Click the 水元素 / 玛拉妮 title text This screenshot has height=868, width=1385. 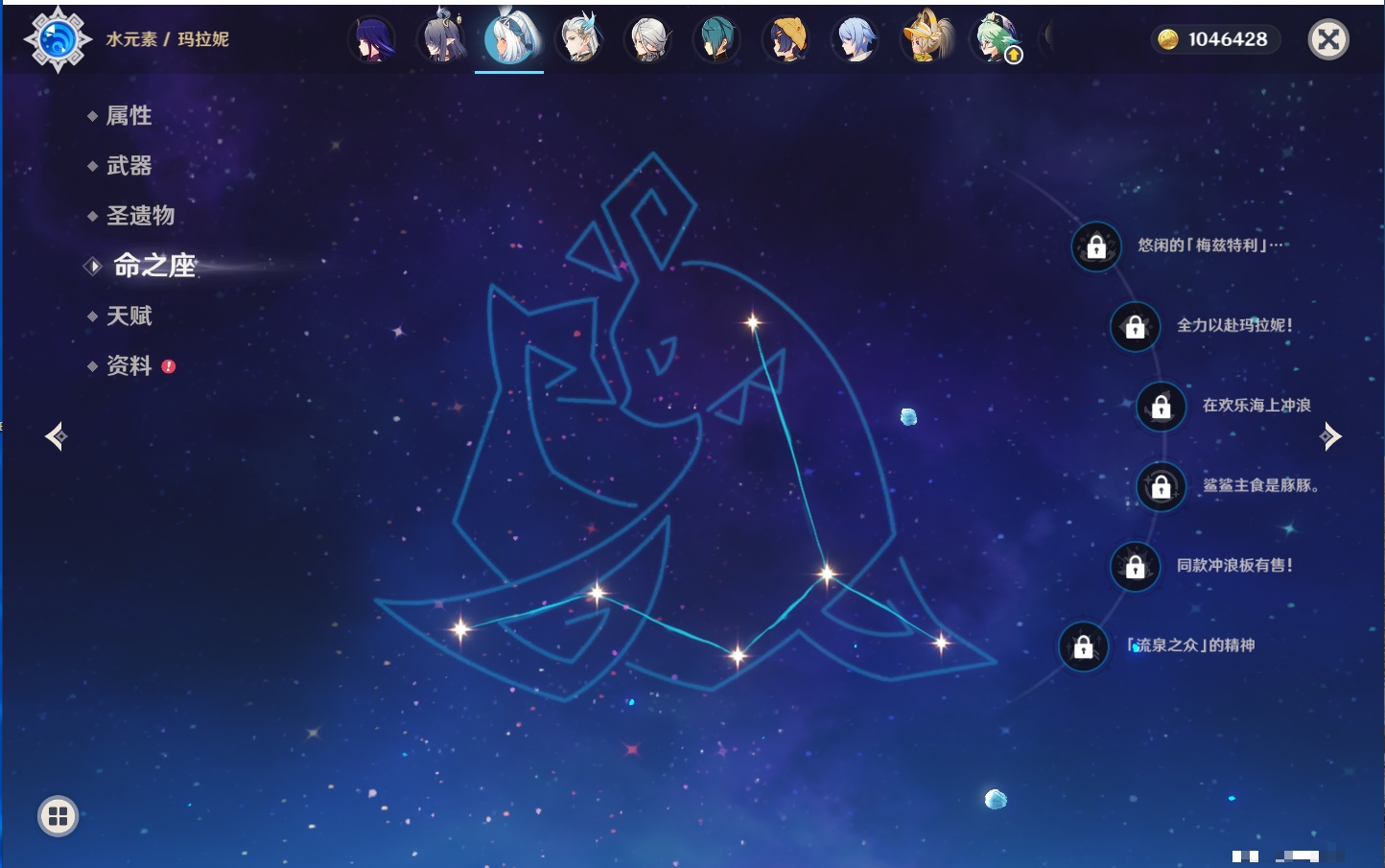pos(168,39)
